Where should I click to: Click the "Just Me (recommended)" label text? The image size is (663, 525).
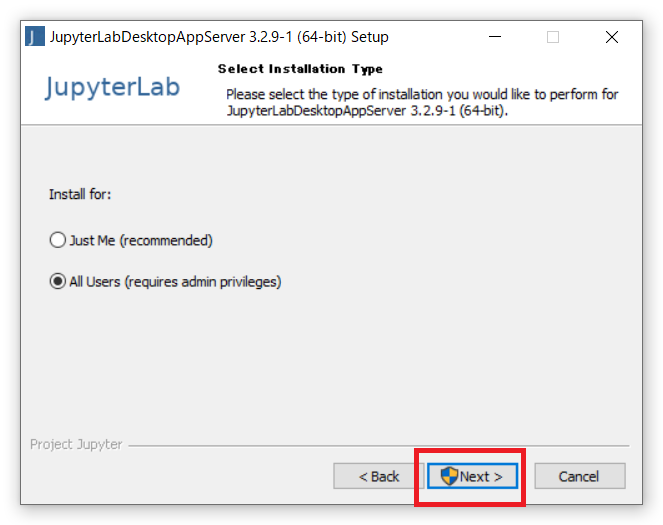pyautogui.click(x=140, y=241)
